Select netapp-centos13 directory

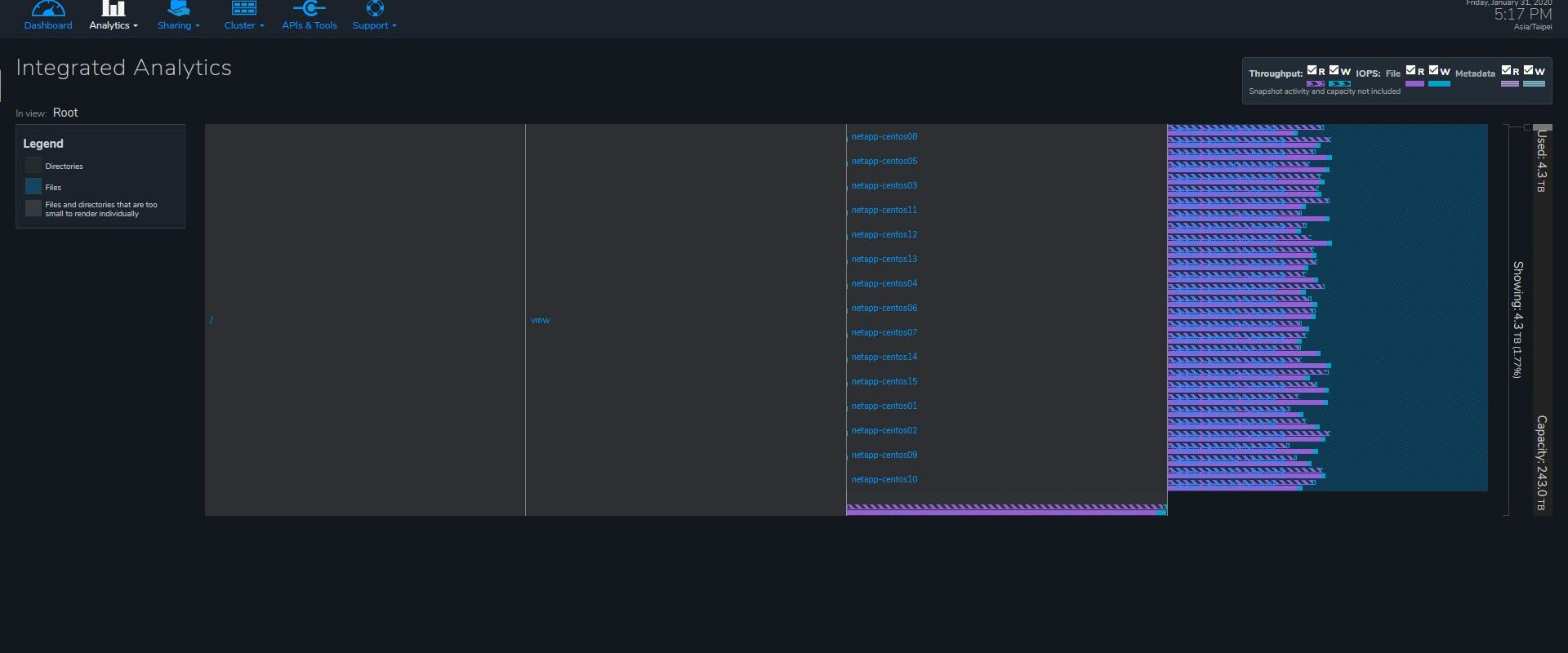point(884,259)
